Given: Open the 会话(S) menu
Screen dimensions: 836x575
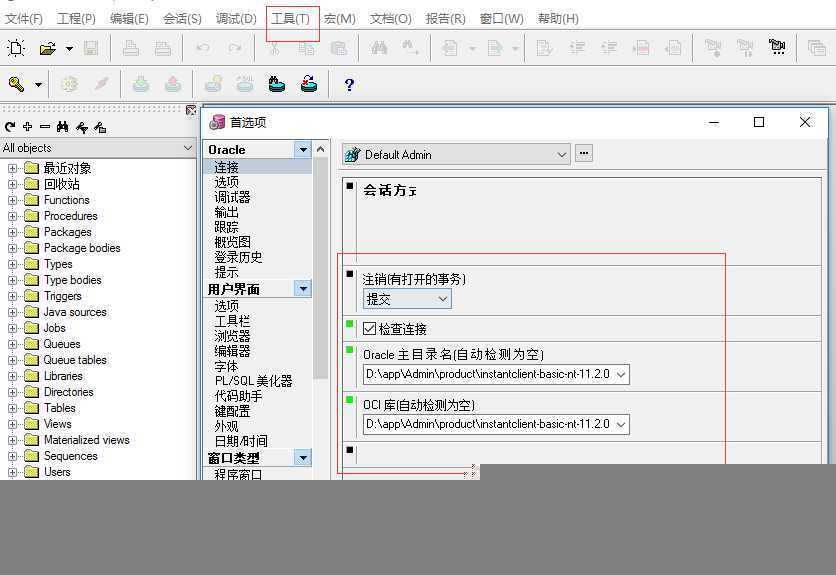Looking at the screenshot, I should [x=182, y=19].
